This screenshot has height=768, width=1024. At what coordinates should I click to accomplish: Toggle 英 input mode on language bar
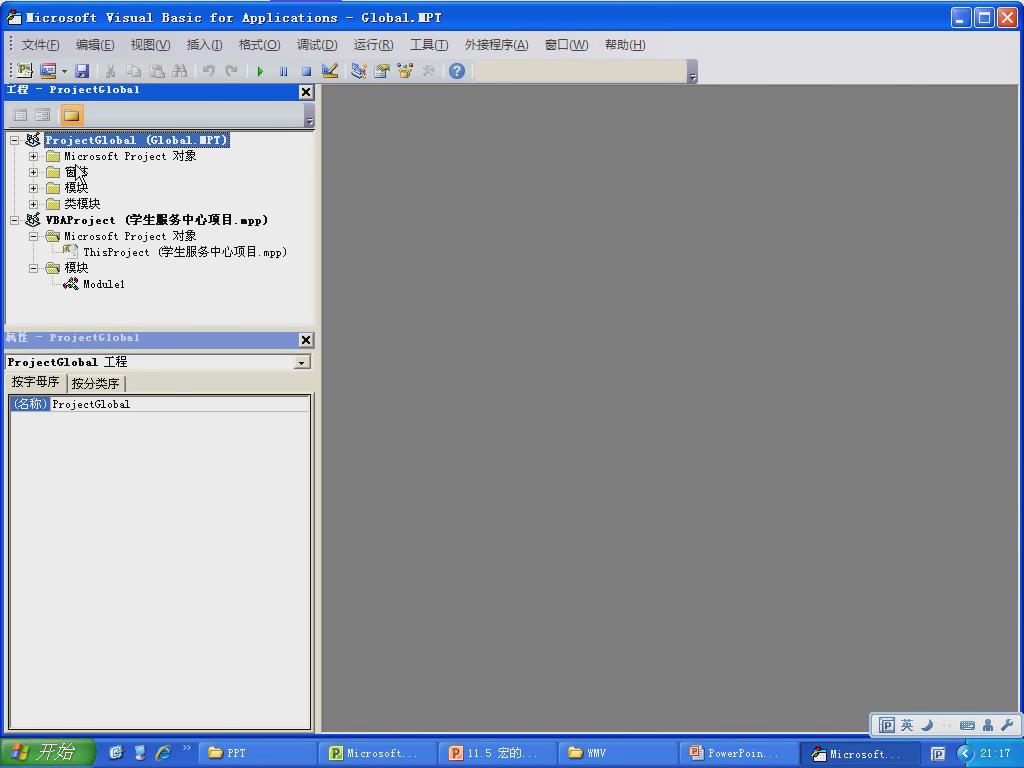pos(906,725)
